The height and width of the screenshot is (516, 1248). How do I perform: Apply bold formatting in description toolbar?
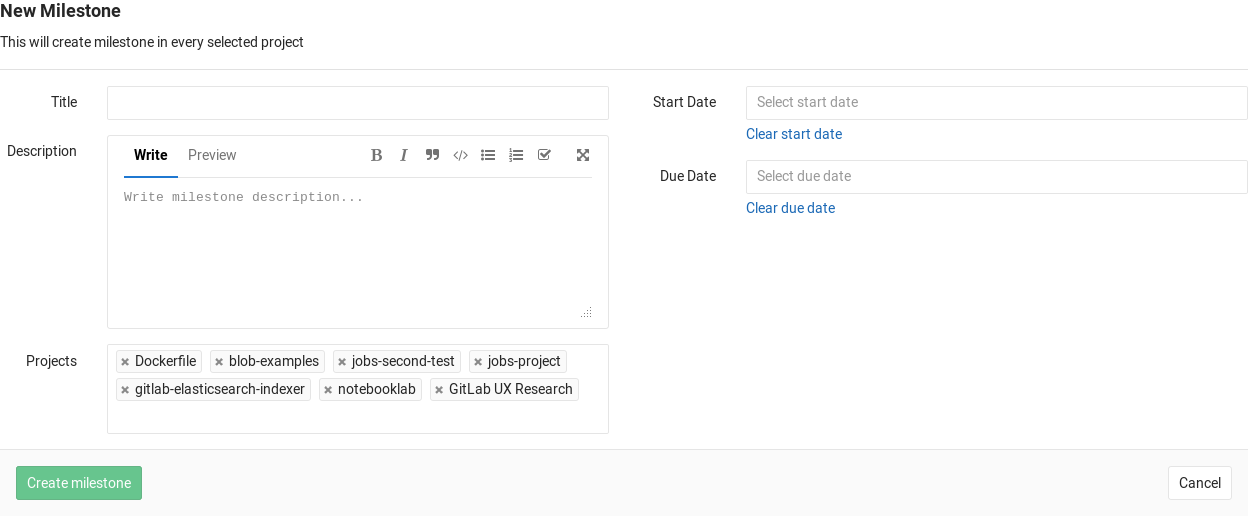pyautogui.click(x=376, y=155)
